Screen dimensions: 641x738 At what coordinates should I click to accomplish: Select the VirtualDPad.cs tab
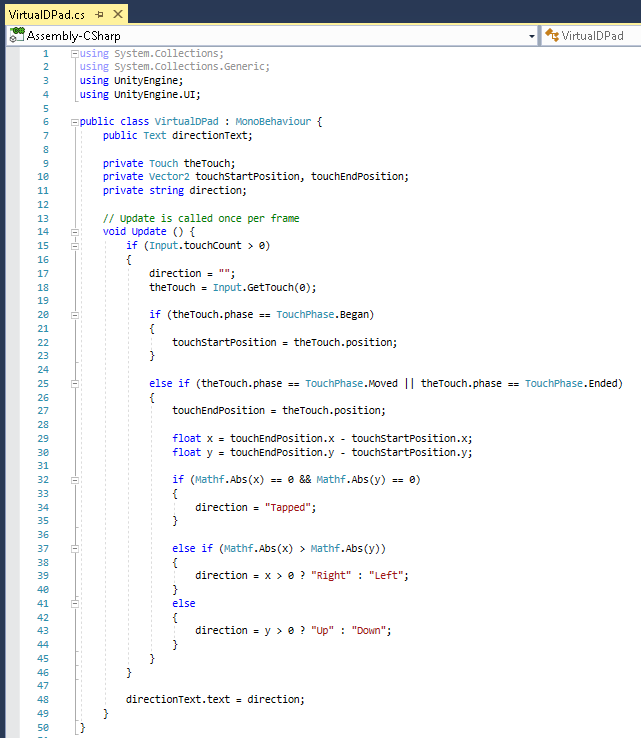[46, 13]
